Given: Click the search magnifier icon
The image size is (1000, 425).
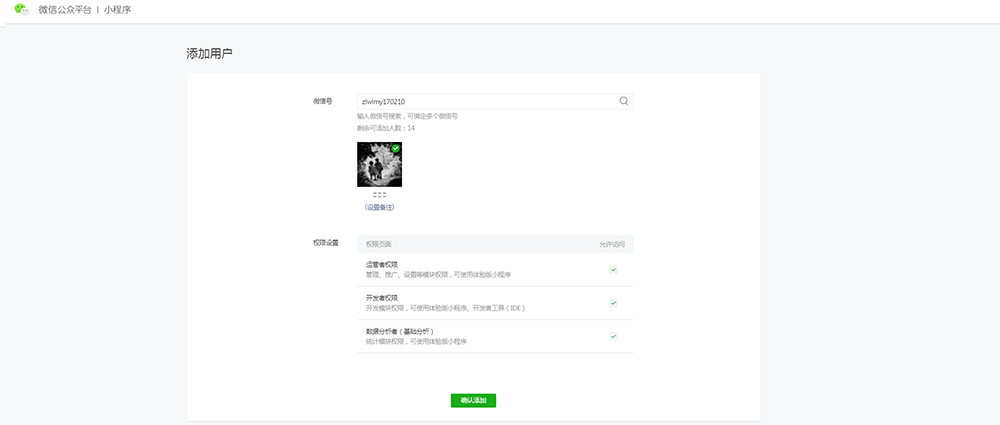Looking at the screenshot, I should (624, 101).
